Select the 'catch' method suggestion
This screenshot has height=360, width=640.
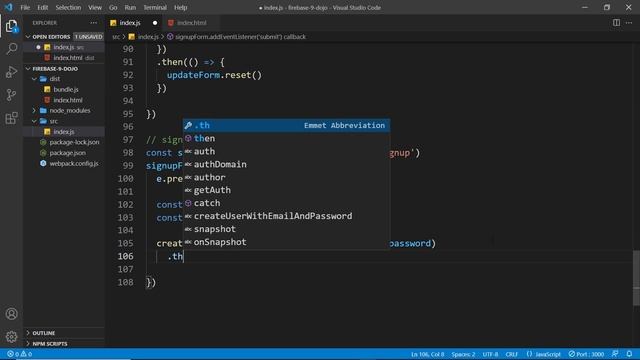point(286,203)
